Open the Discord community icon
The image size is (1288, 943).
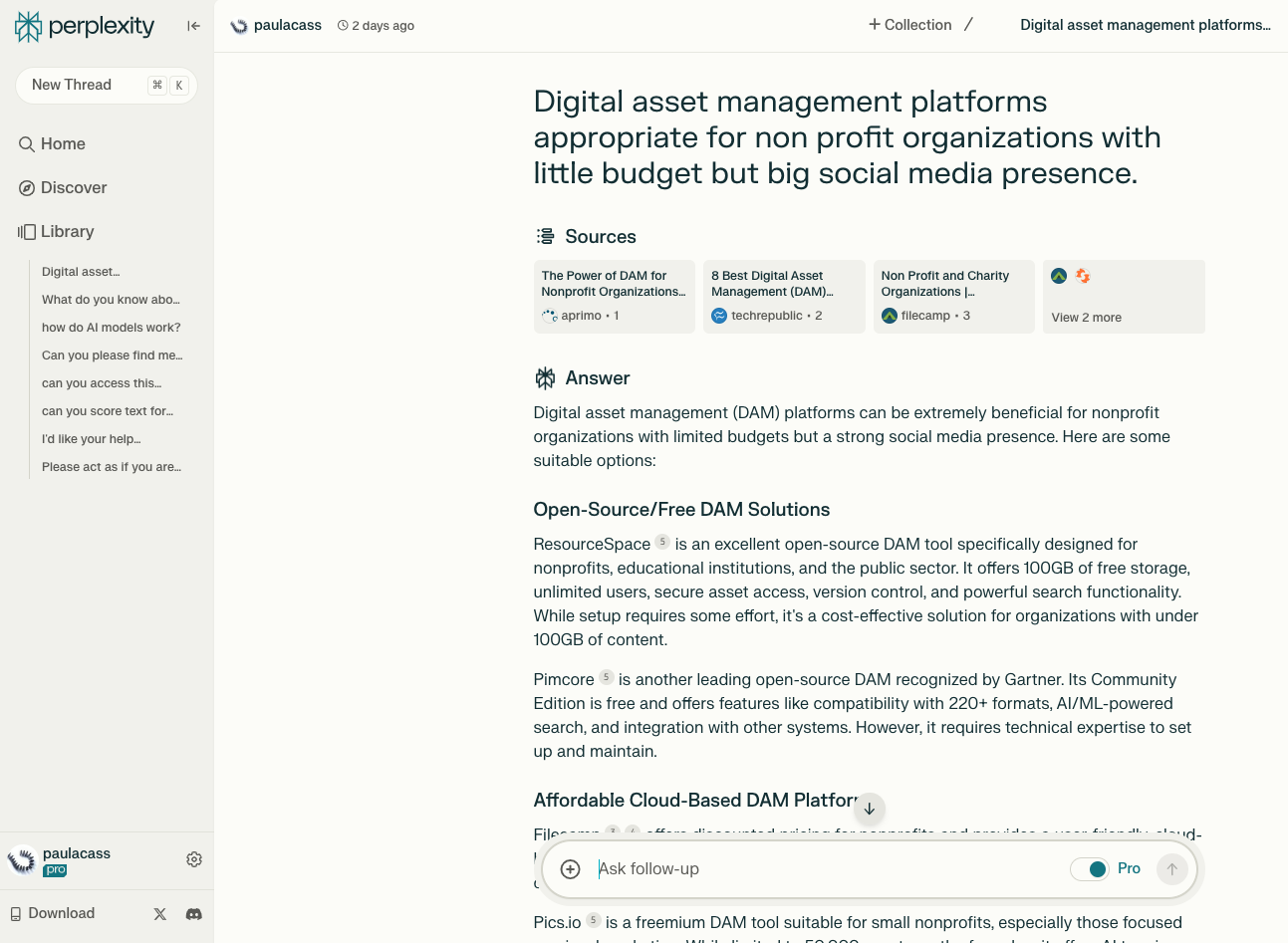pyautogui.click(x=194, y=914)
